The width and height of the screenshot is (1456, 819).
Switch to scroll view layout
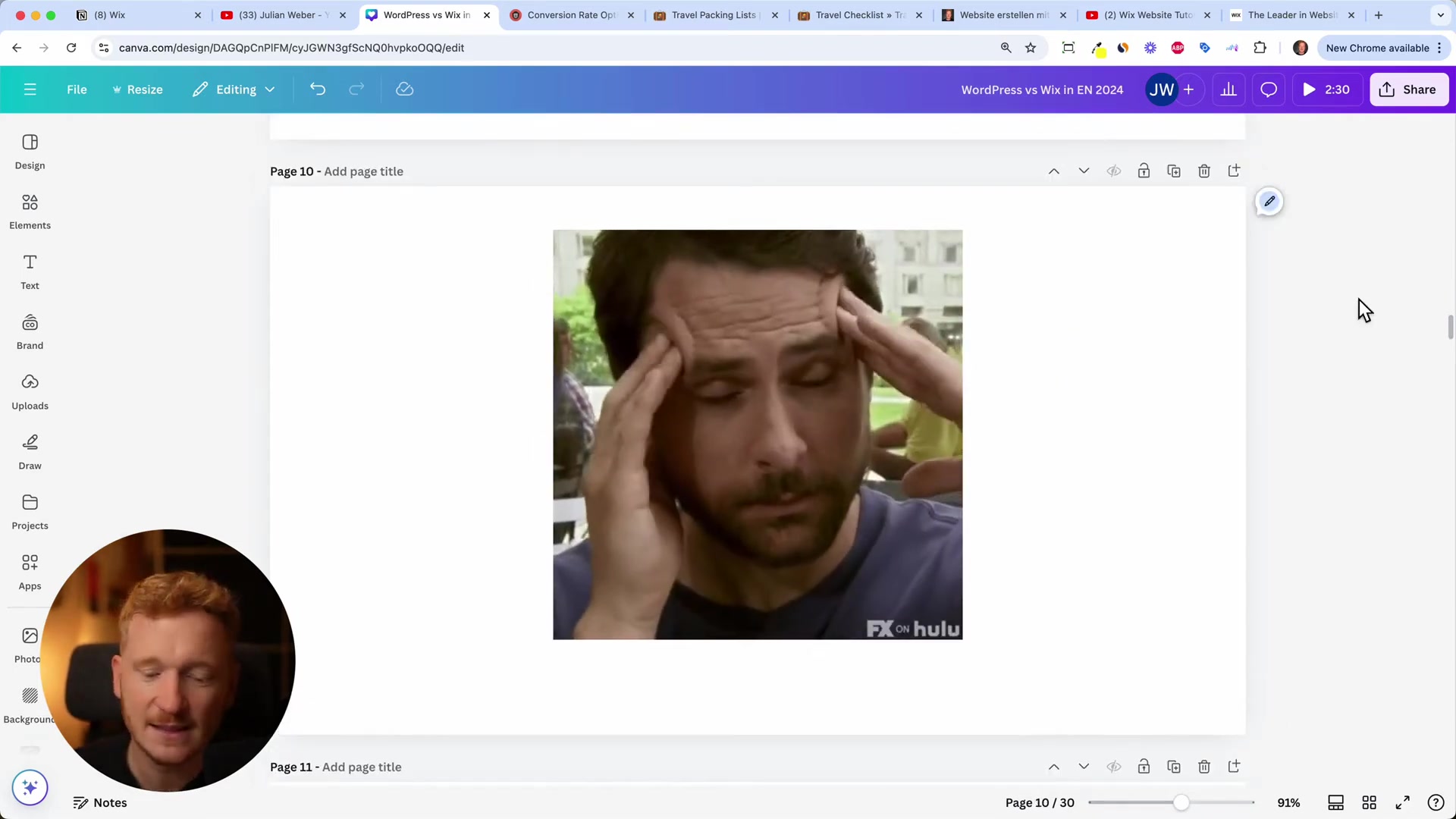point(1335,802)
